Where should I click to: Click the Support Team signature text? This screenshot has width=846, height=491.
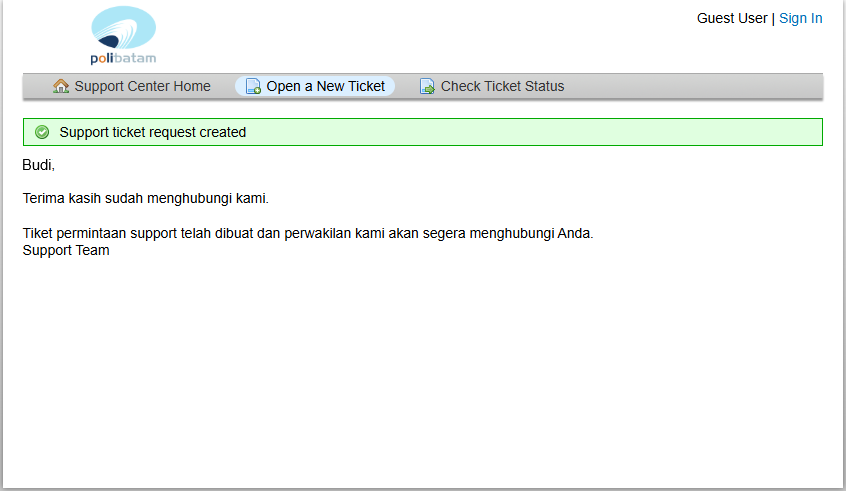tap(66, 250)
